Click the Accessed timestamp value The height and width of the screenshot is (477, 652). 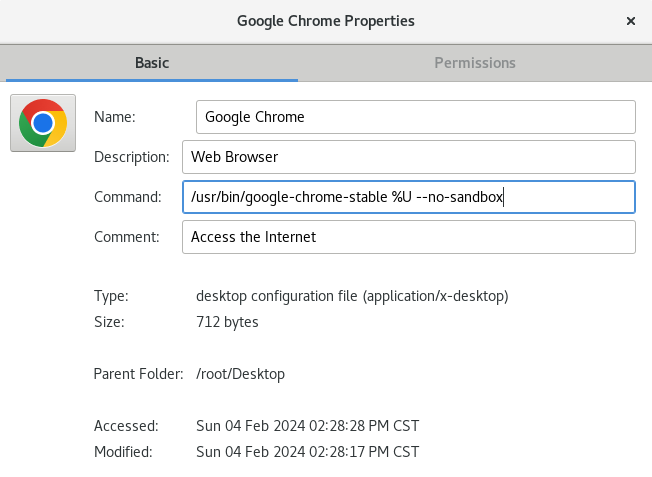tap(308, 426)
